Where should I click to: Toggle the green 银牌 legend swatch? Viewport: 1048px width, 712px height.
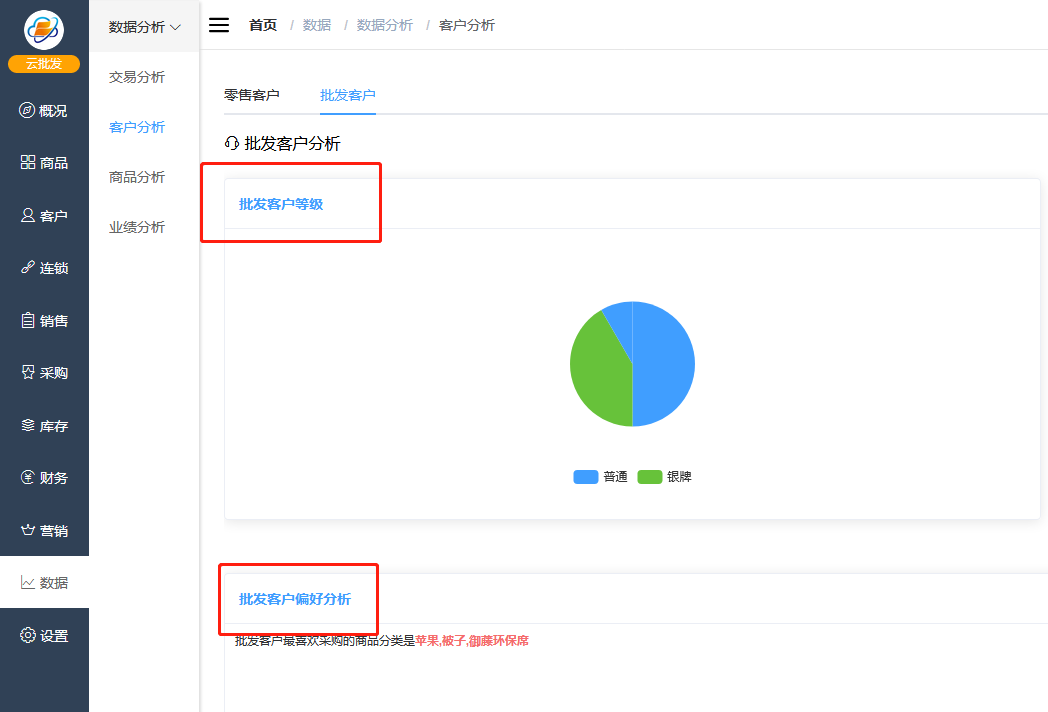tap(650, 477)
